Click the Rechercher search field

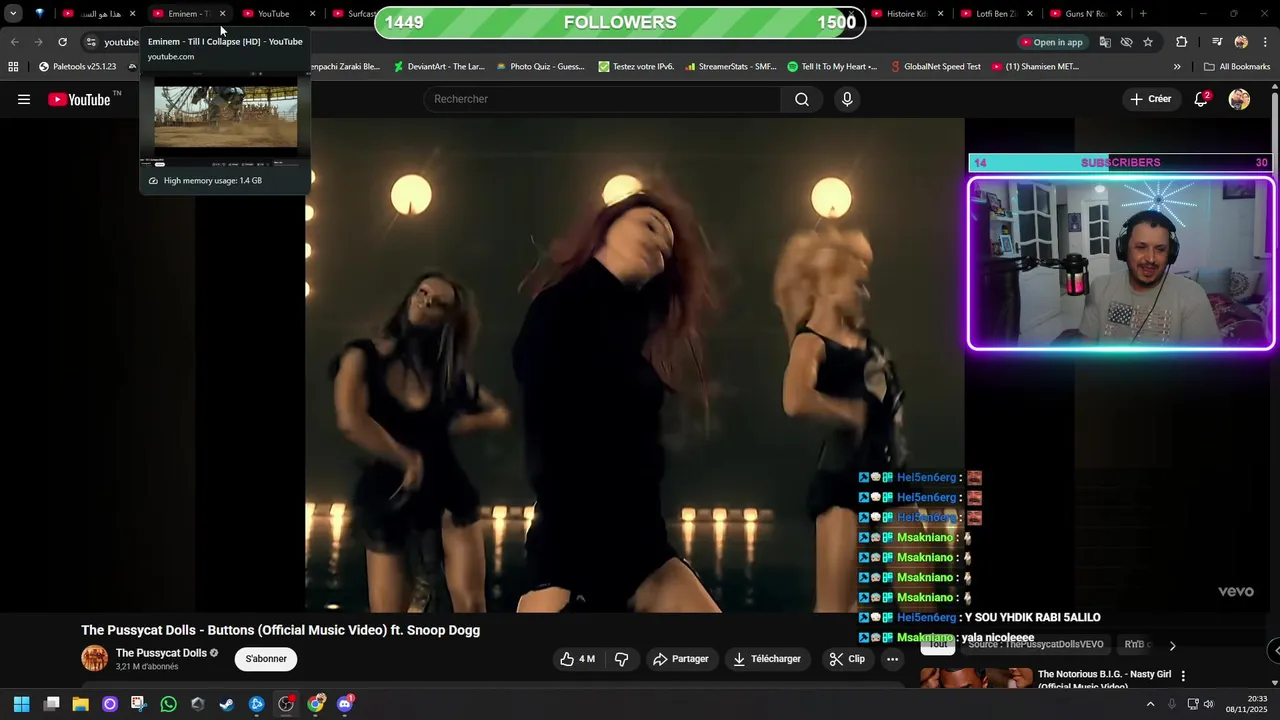[x=603, y=99]
